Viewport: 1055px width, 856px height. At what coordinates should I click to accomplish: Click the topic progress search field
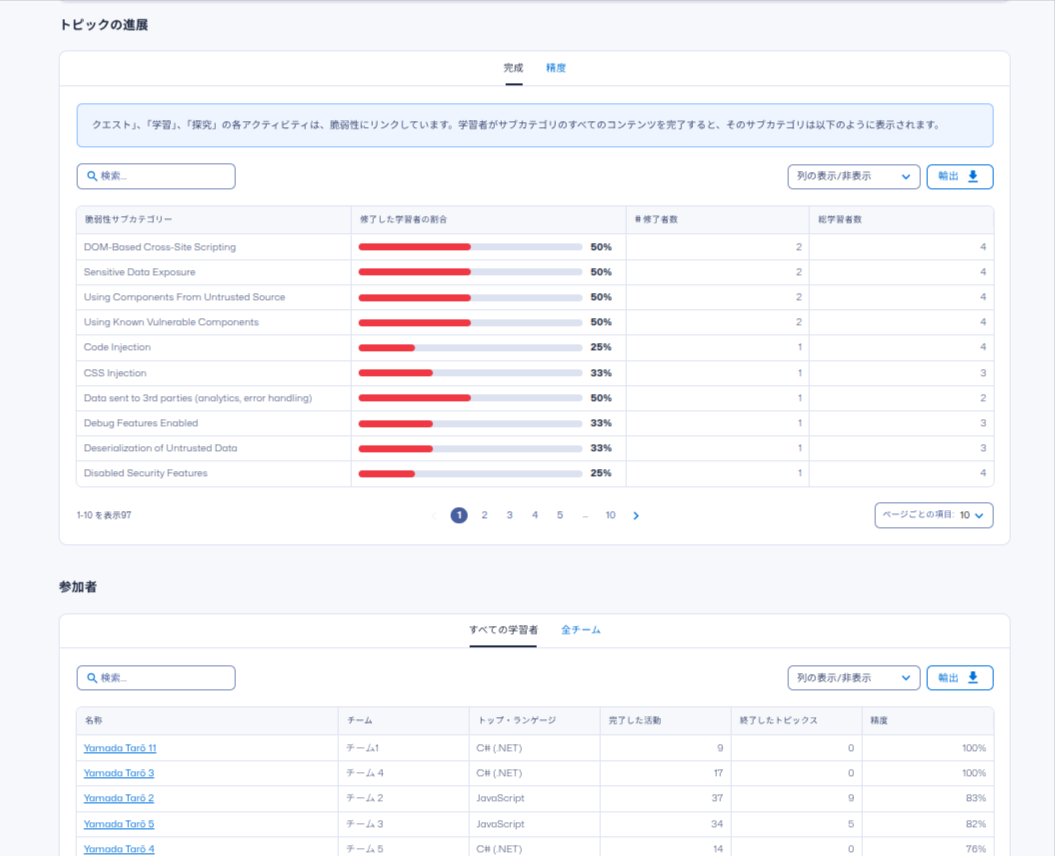pos(156,176)
